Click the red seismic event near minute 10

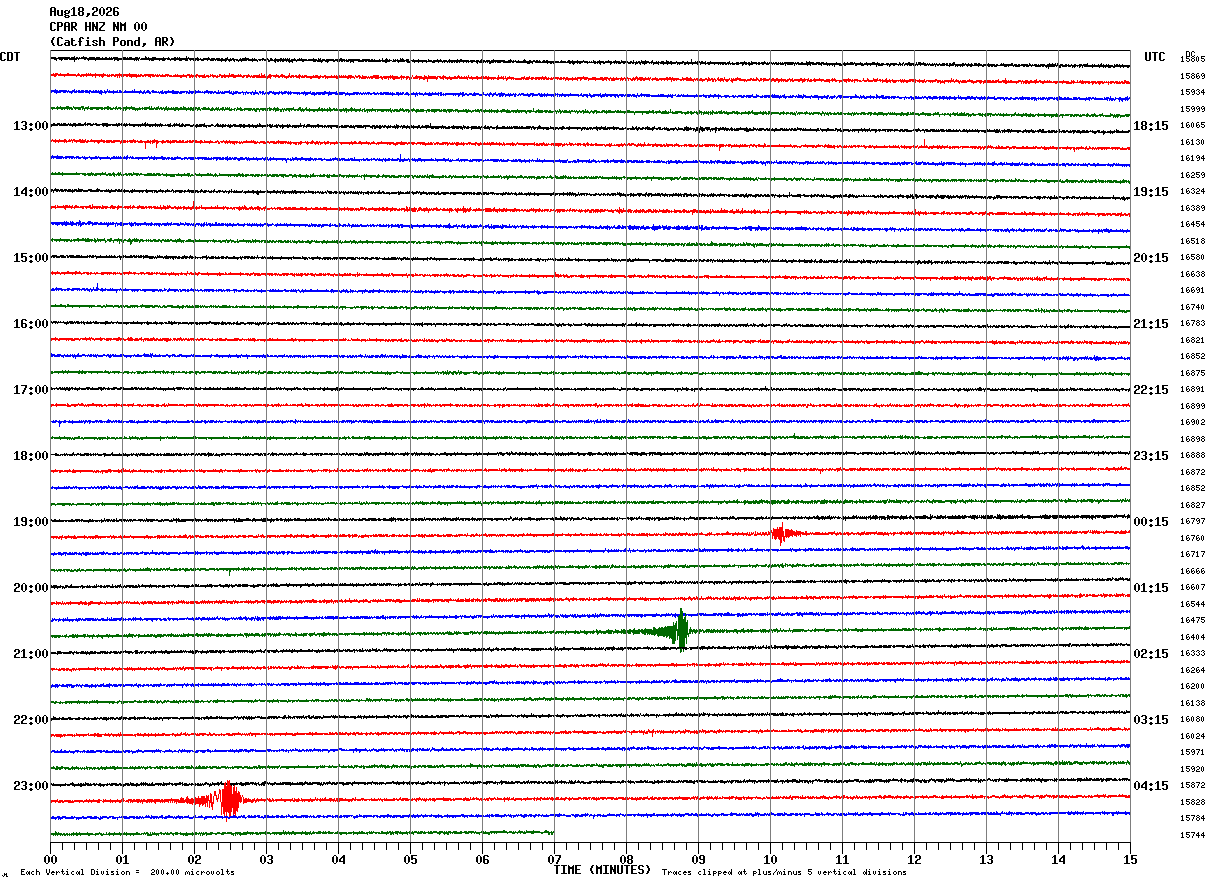click(785, 534)
